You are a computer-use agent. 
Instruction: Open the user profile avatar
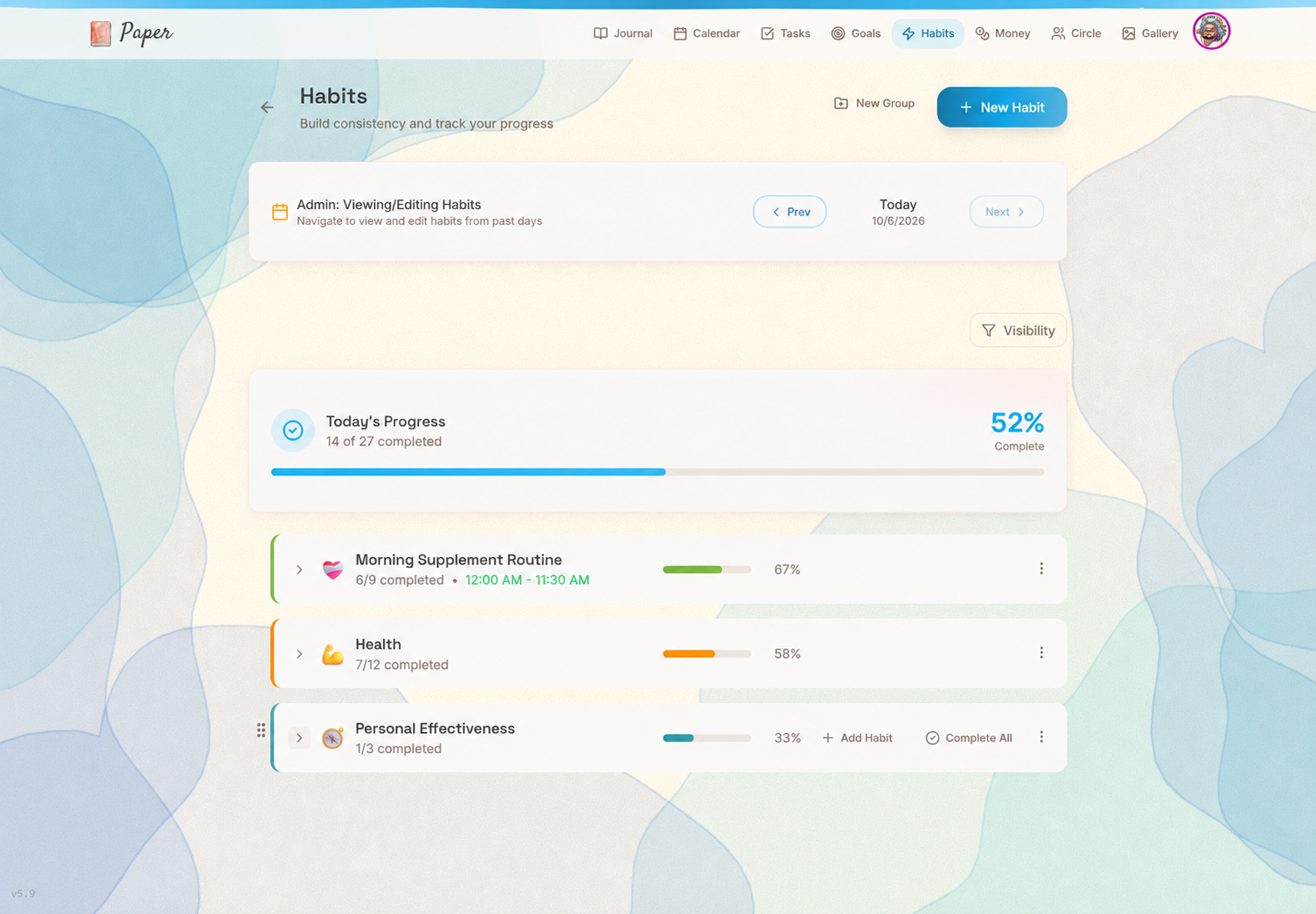coord(1211,31)
